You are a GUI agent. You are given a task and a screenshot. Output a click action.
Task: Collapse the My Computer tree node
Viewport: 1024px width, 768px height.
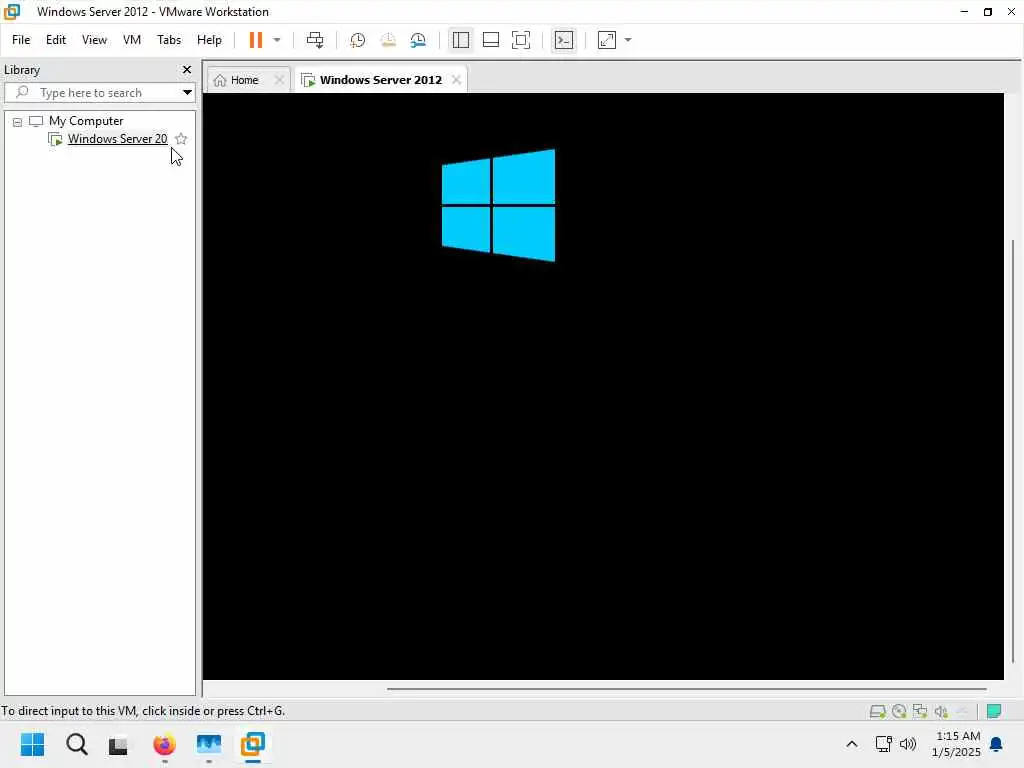(x=18, y=121)
